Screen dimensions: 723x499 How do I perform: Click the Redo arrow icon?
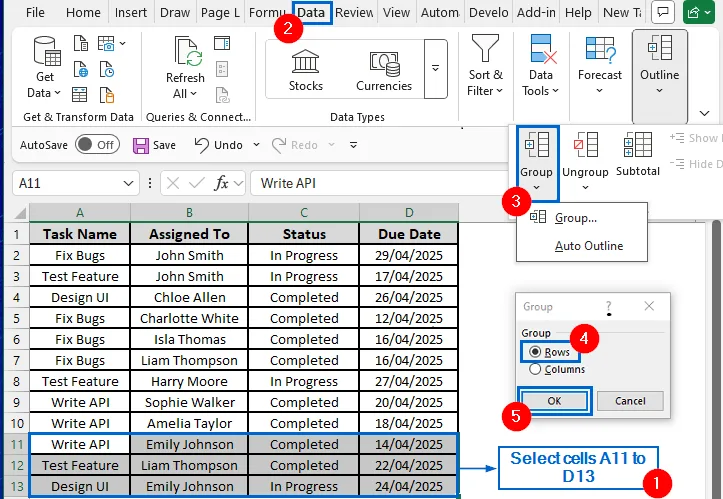[279, 145]
